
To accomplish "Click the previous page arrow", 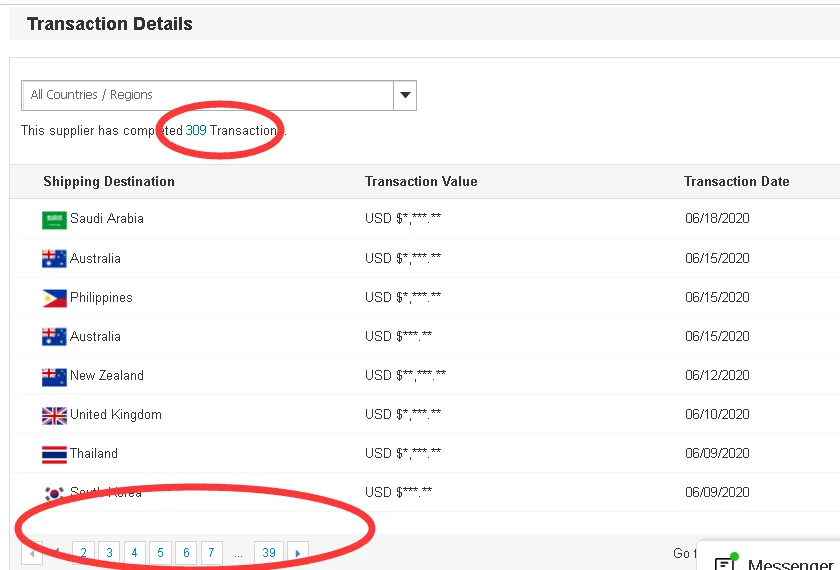I will pos(32,552).
